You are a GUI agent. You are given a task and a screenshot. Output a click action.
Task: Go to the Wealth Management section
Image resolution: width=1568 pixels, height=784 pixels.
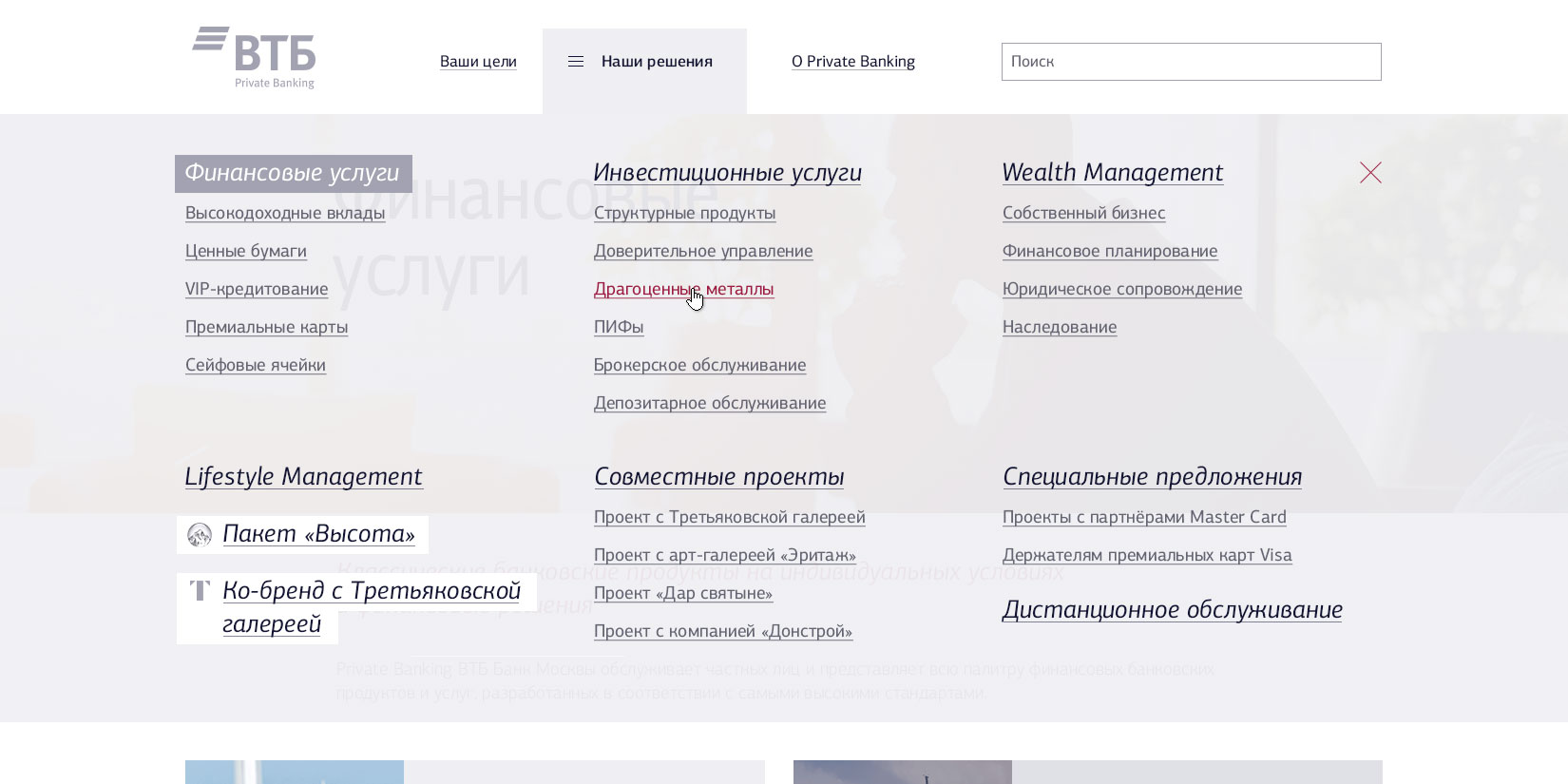point(1112,173)
